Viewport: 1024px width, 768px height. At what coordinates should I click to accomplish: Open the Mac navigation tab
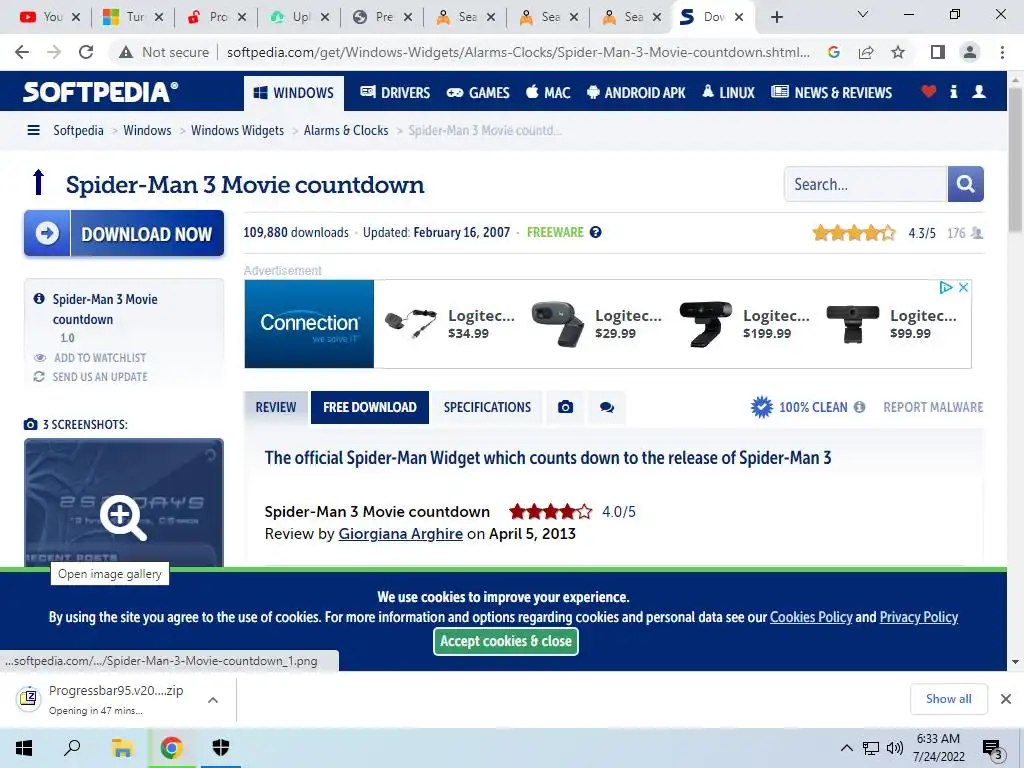548,93
